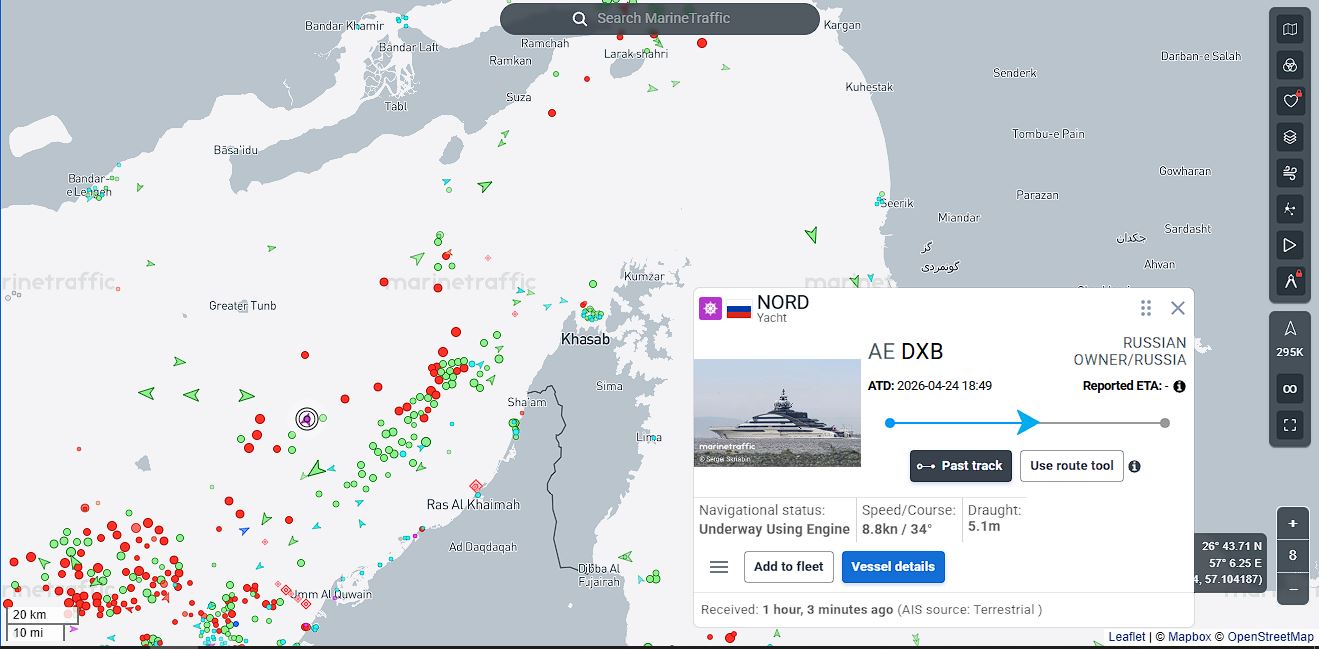Image resolution: width=1319 pixels, height=649 pixels.
Task: Click the coordinates readout 26° 43.71 N
Action: (x=1232, y=546)
